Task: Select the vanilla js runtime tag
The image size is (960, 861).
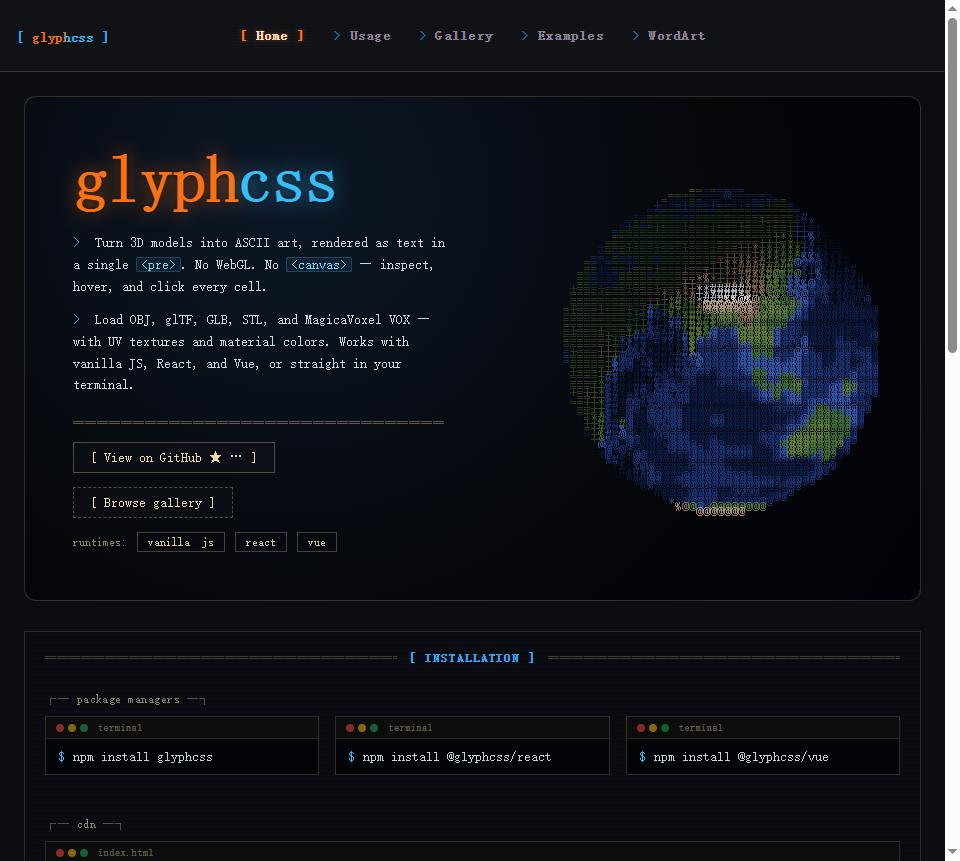Action: (x=181, y=542)
